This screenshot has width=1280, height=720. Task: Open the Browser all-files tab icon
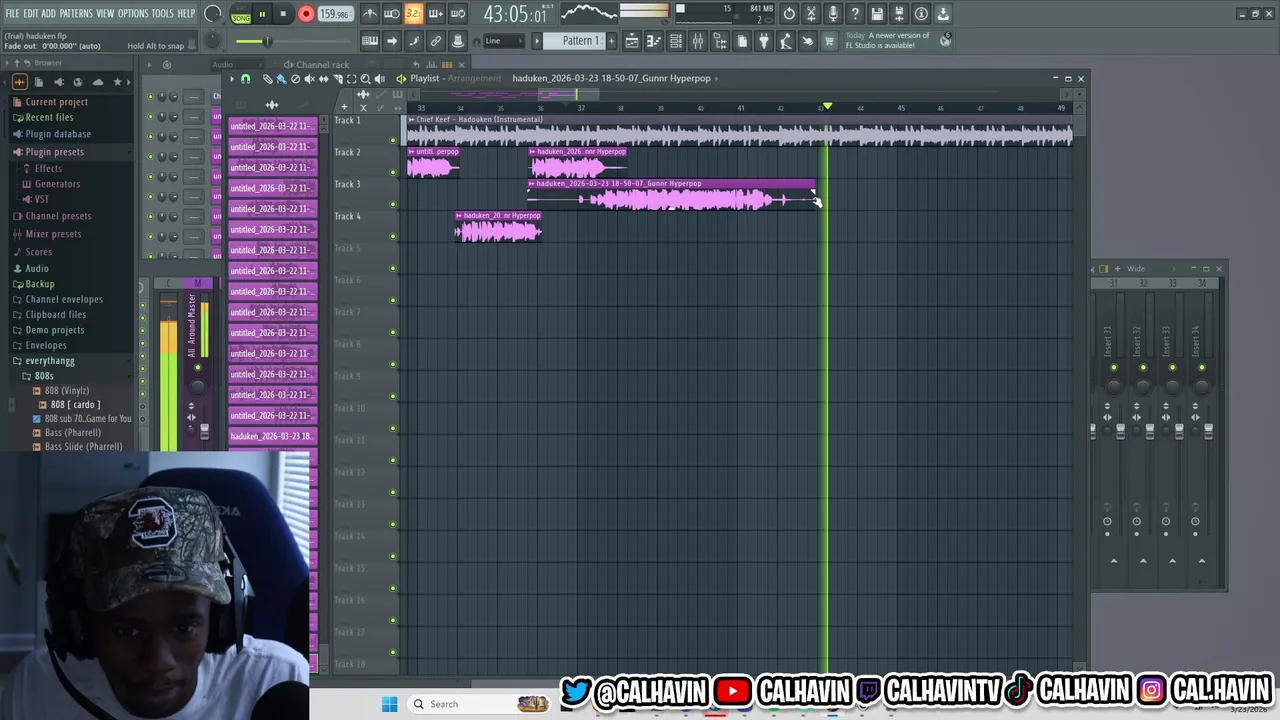(20, 82)
